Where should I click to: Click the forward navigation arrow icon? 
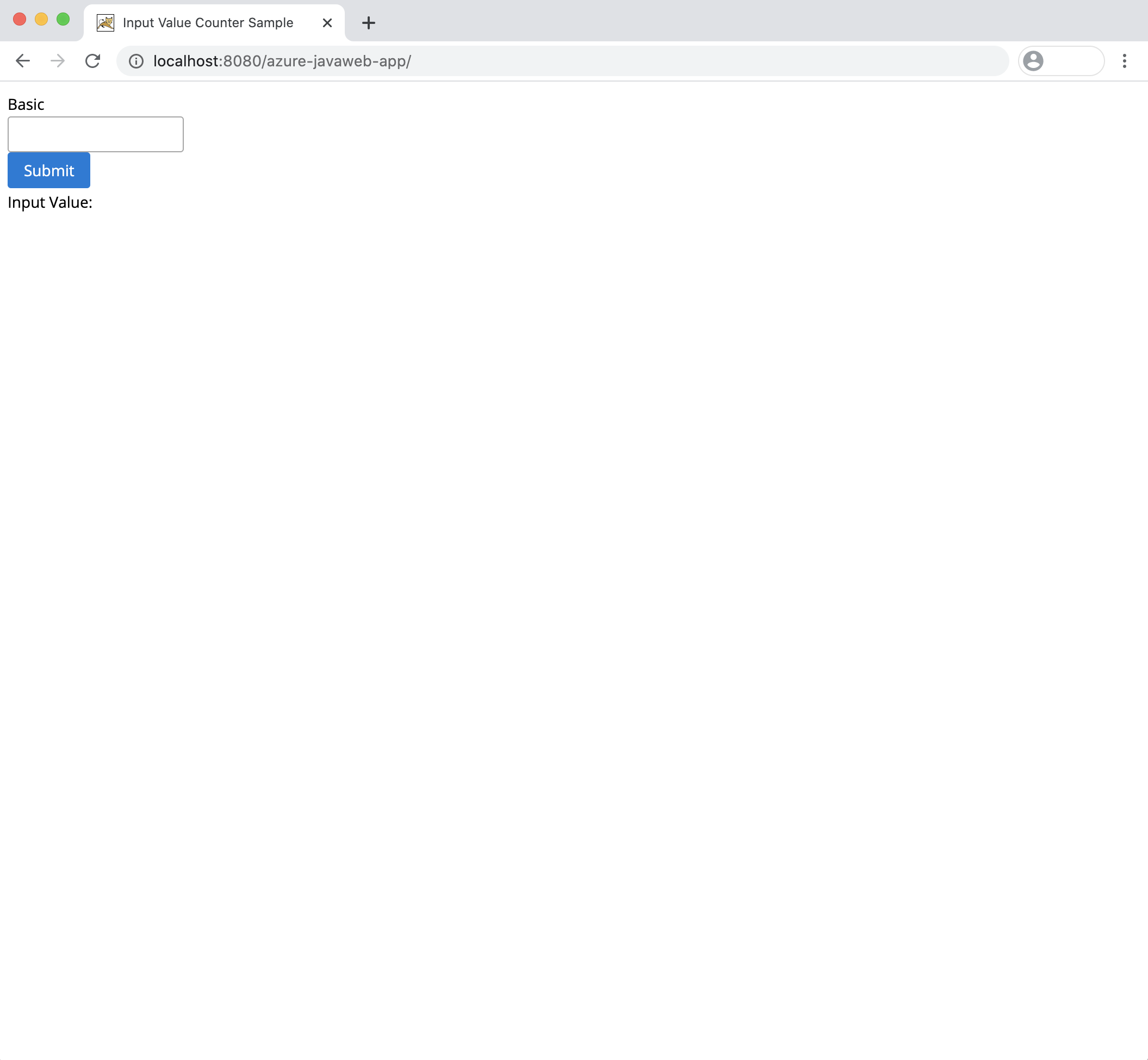point(56,61)
